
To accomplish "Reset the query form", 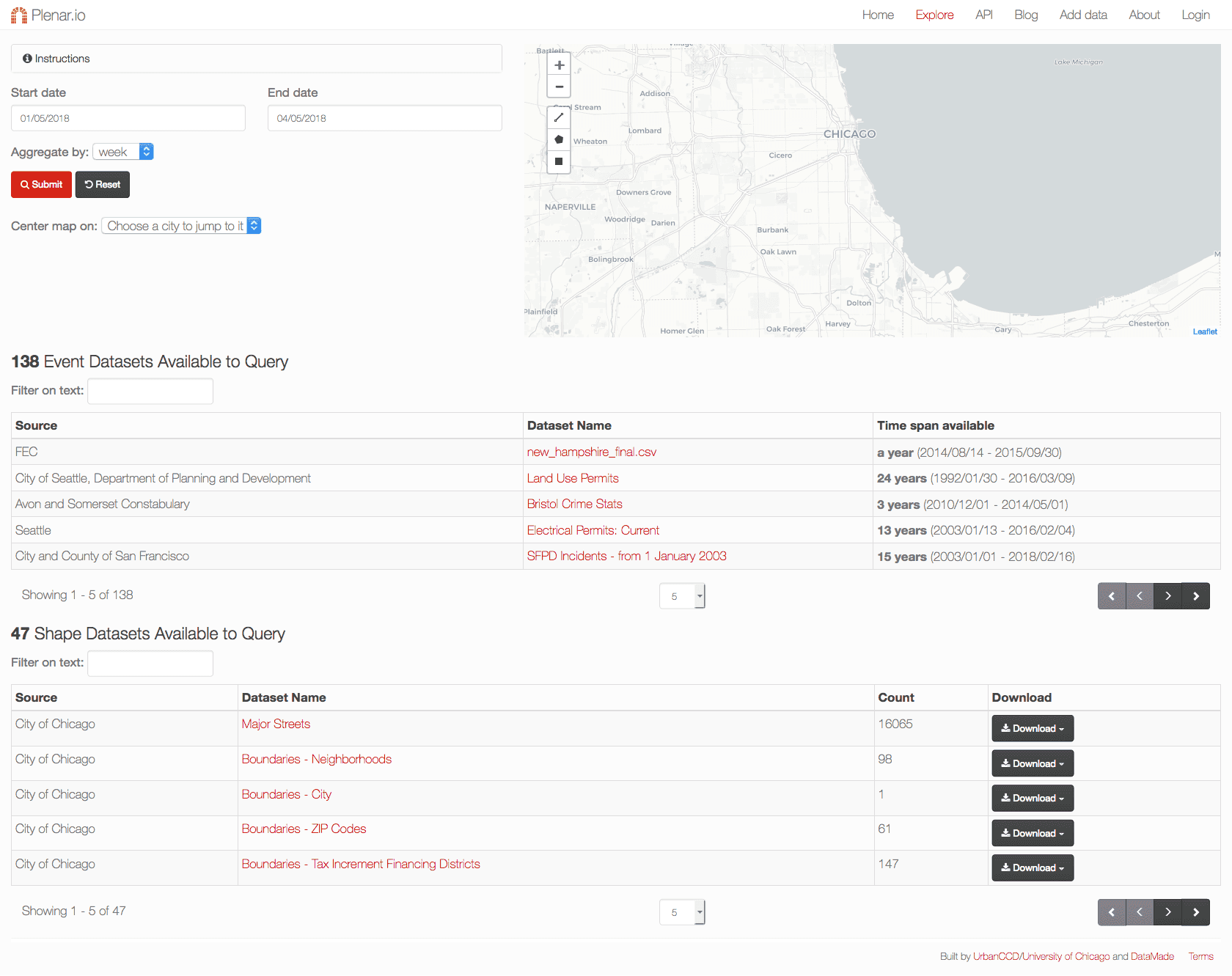I will [103, 185].
